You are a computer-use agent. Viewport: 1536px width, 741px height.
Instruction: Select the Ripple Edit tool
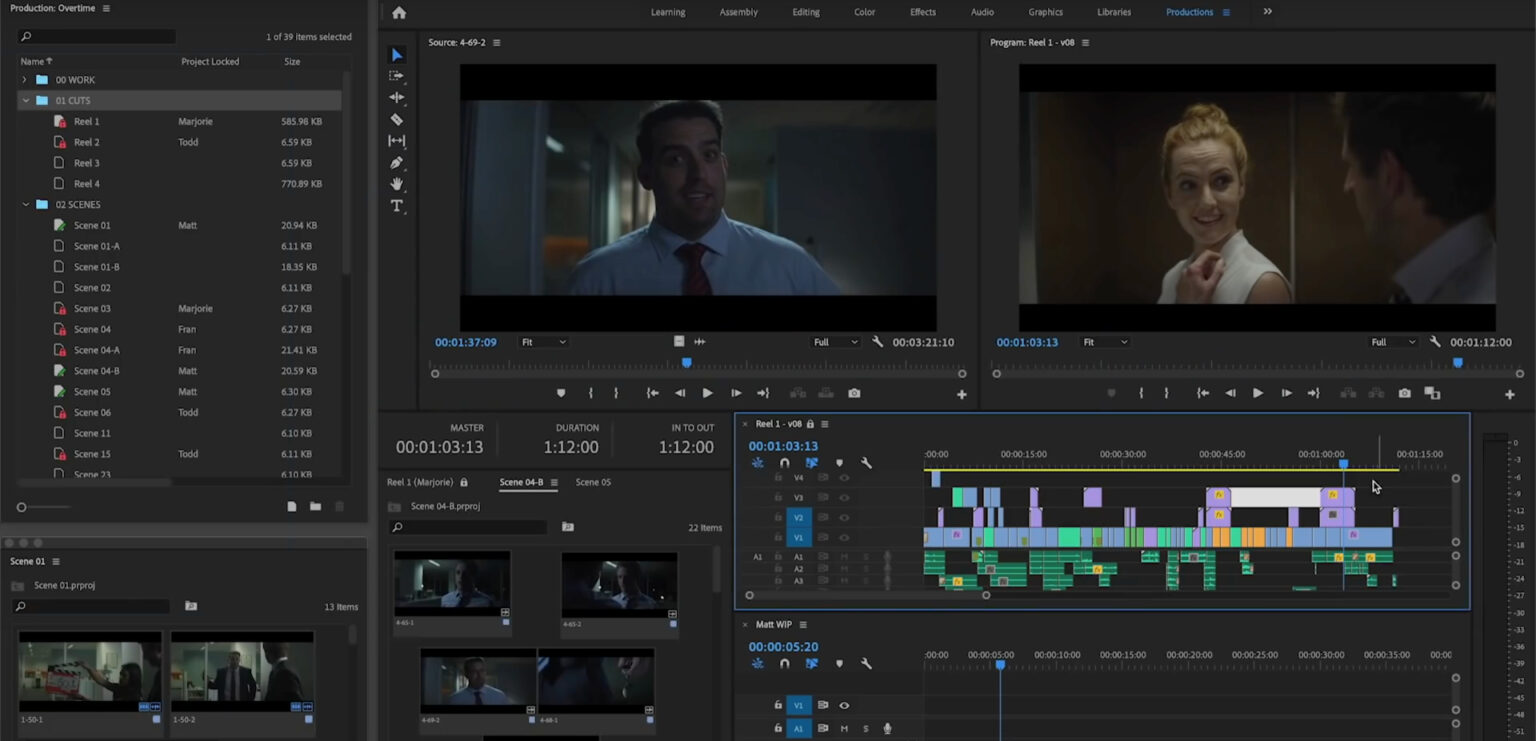[397, 98]
